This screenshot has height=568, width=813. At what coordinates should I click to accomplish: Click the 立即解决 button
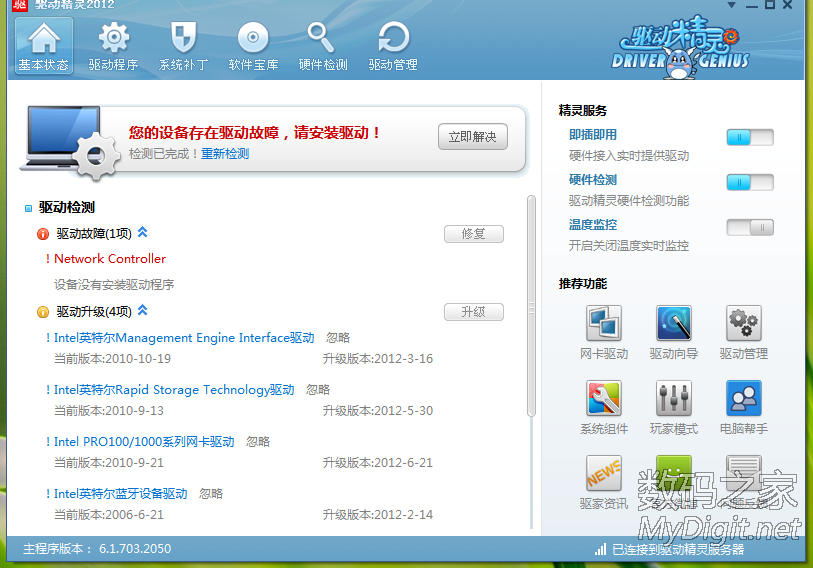472,136
